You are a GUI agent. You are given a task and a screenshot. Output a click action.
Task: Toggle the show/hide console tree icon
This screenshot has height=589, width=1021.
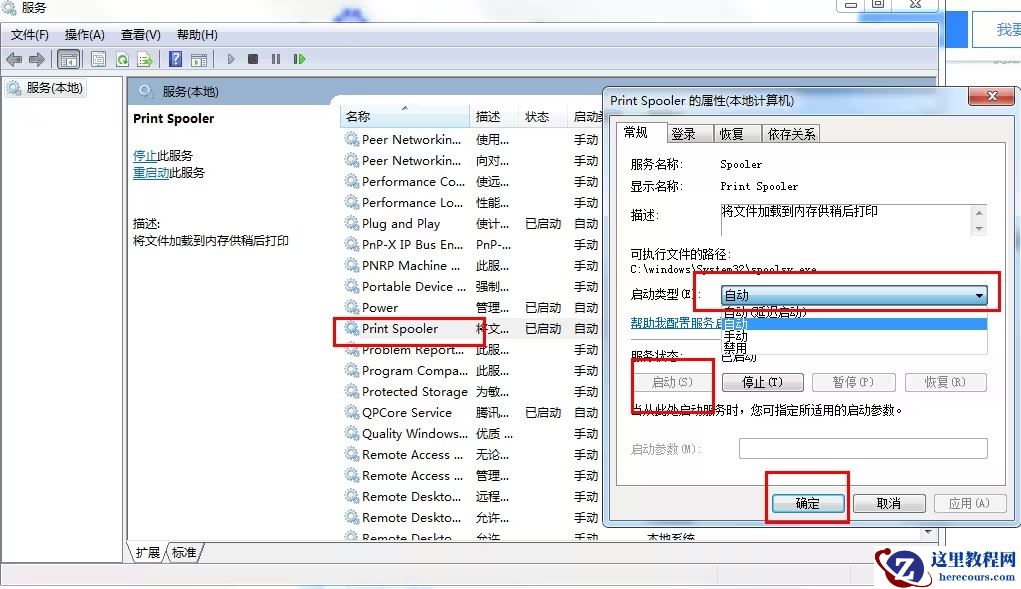coord(68,59)
